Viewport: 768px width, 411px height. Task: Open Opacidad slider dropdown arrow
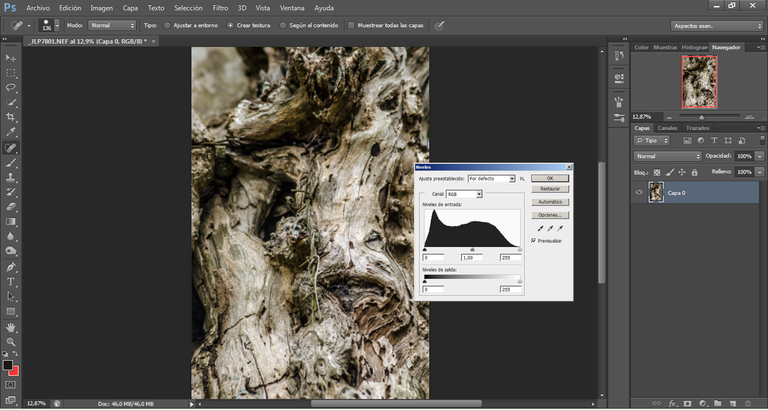[759, 156]
